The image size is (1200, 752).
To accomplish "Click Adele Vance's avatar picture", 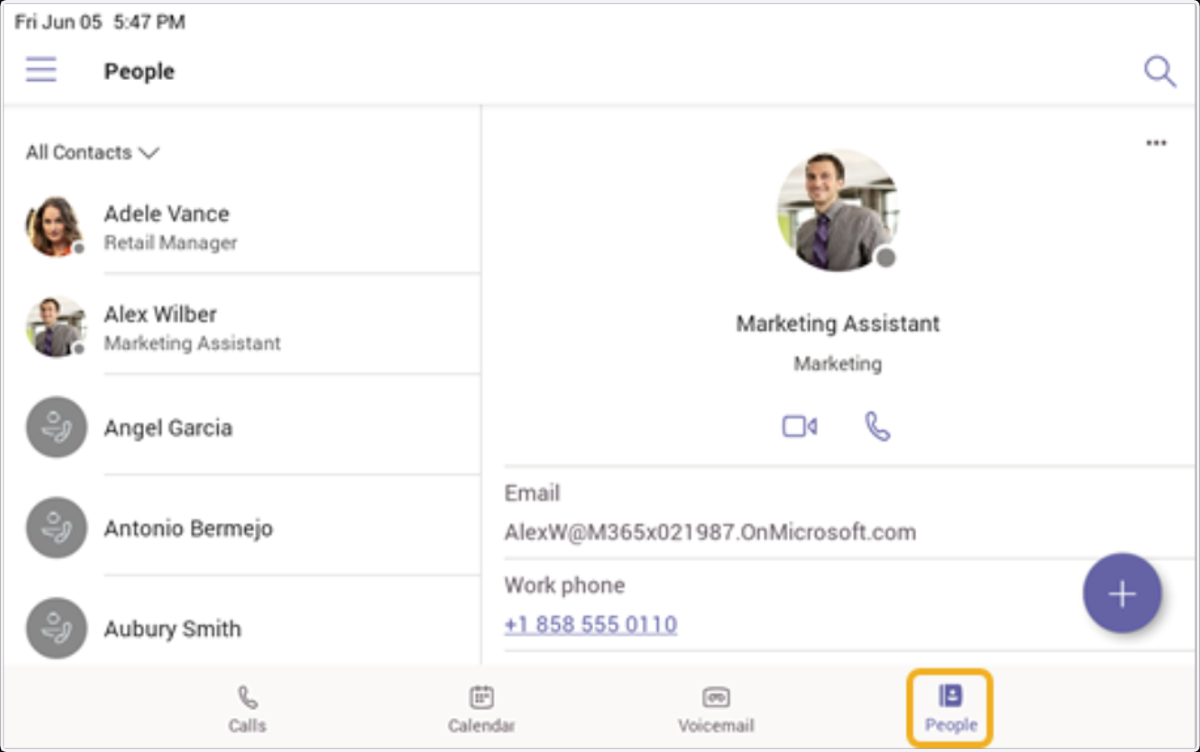I will tap(55, 227).
